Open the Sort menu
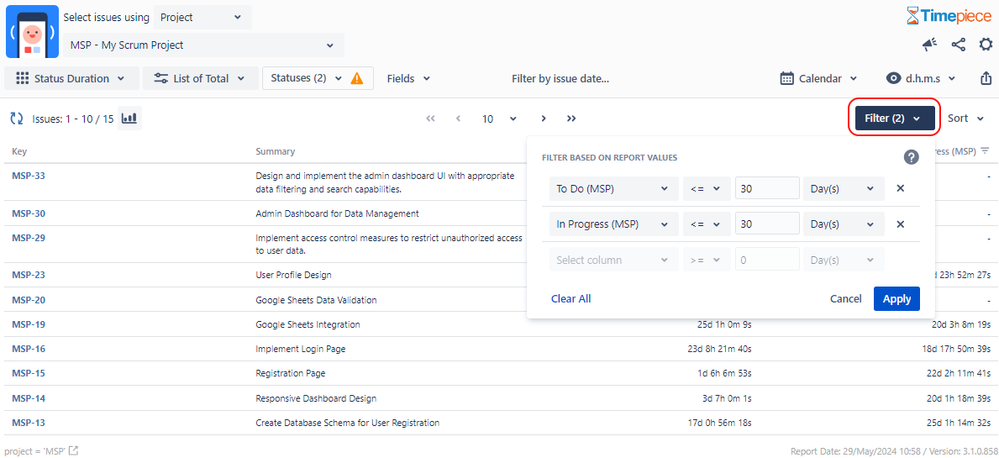This screenshot has width=999, height=458. click(x=966, y=118)
